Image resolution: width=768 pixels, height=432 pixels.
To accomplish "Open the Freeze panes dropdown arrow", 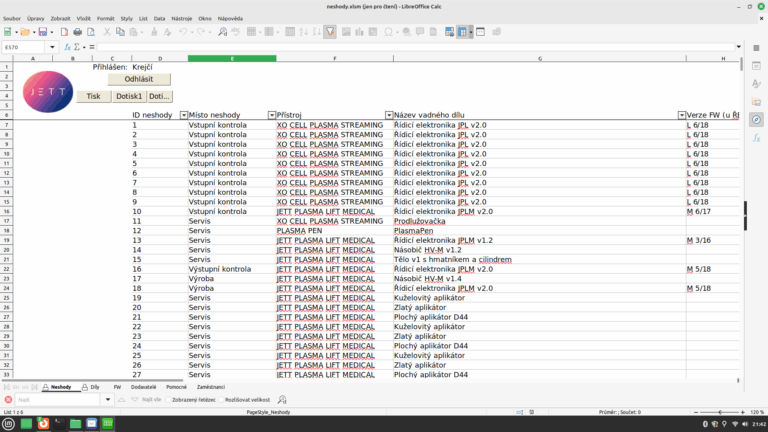I will 471,32.
